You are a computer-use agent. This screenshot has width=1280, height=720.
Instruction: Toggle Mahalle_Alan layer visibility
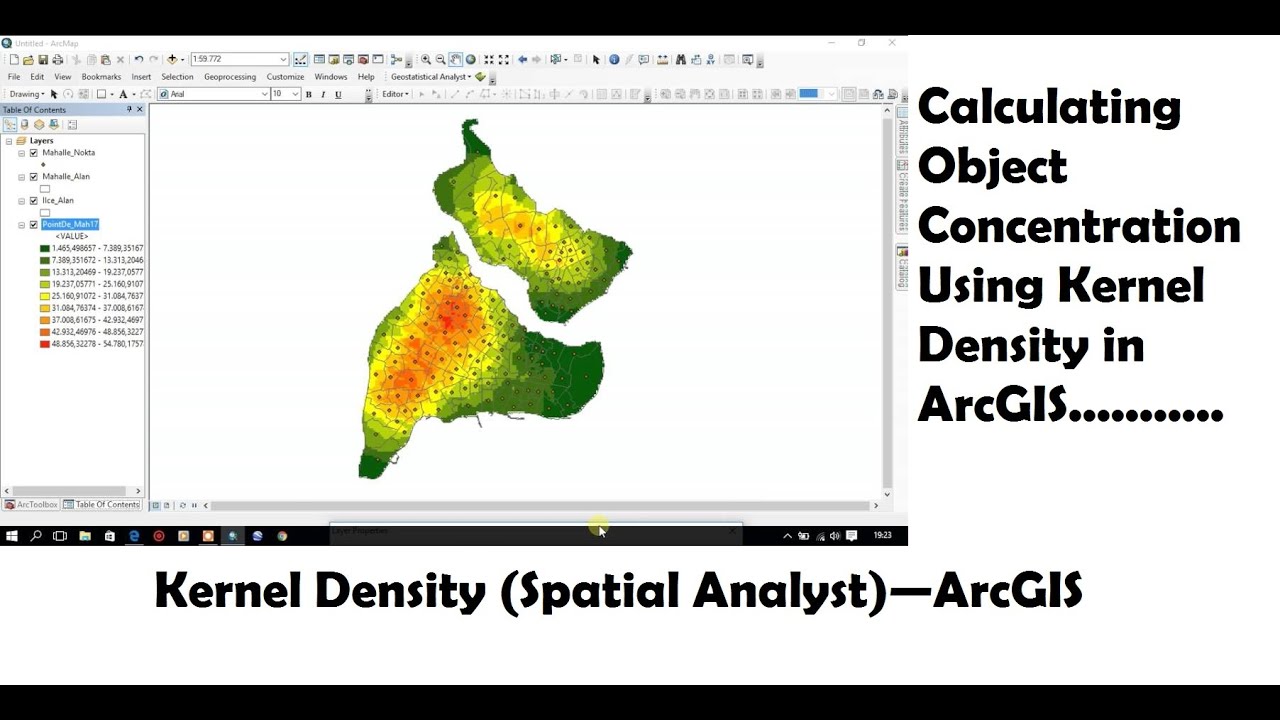pyautogui.click(x=34, y=177)
